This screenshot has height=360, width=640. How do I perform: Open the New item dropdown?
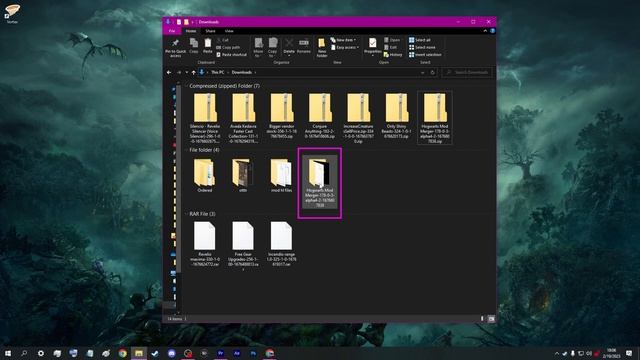(343, 40)
